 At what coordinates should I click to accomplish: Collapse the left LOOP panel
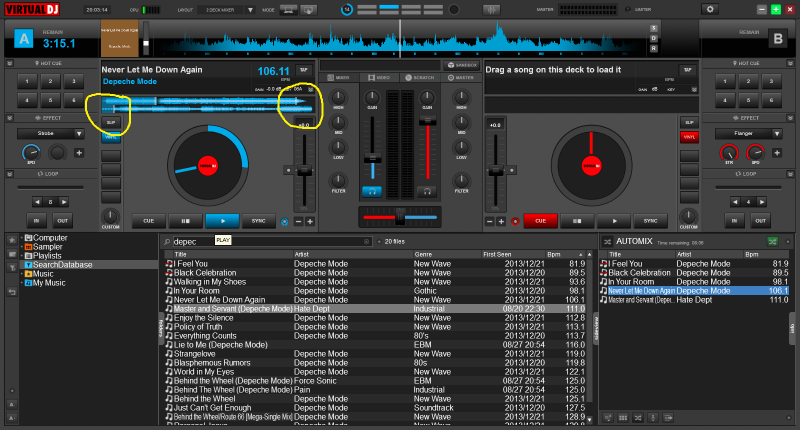[x=10, y=174]
